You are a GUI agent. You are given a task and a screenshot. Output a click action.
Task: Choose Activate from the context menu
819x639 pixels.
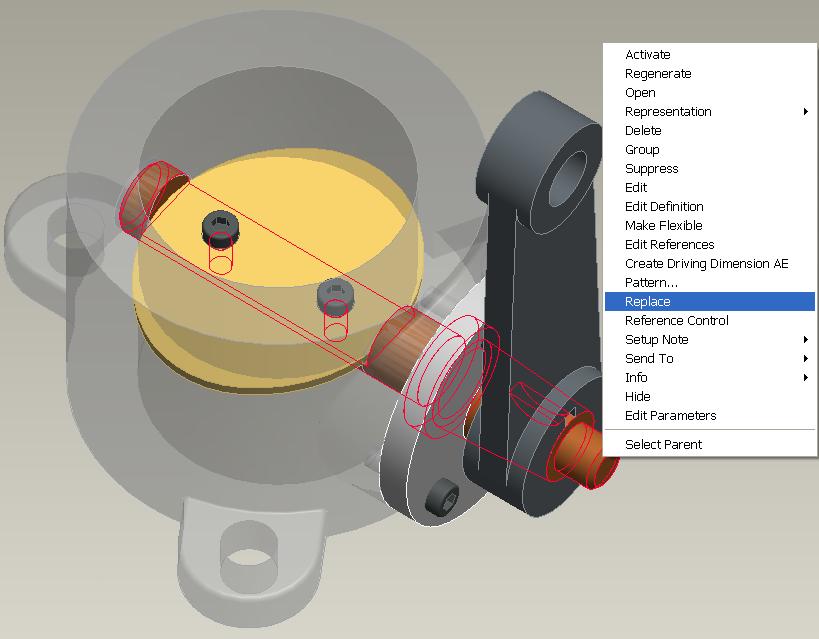709,55
